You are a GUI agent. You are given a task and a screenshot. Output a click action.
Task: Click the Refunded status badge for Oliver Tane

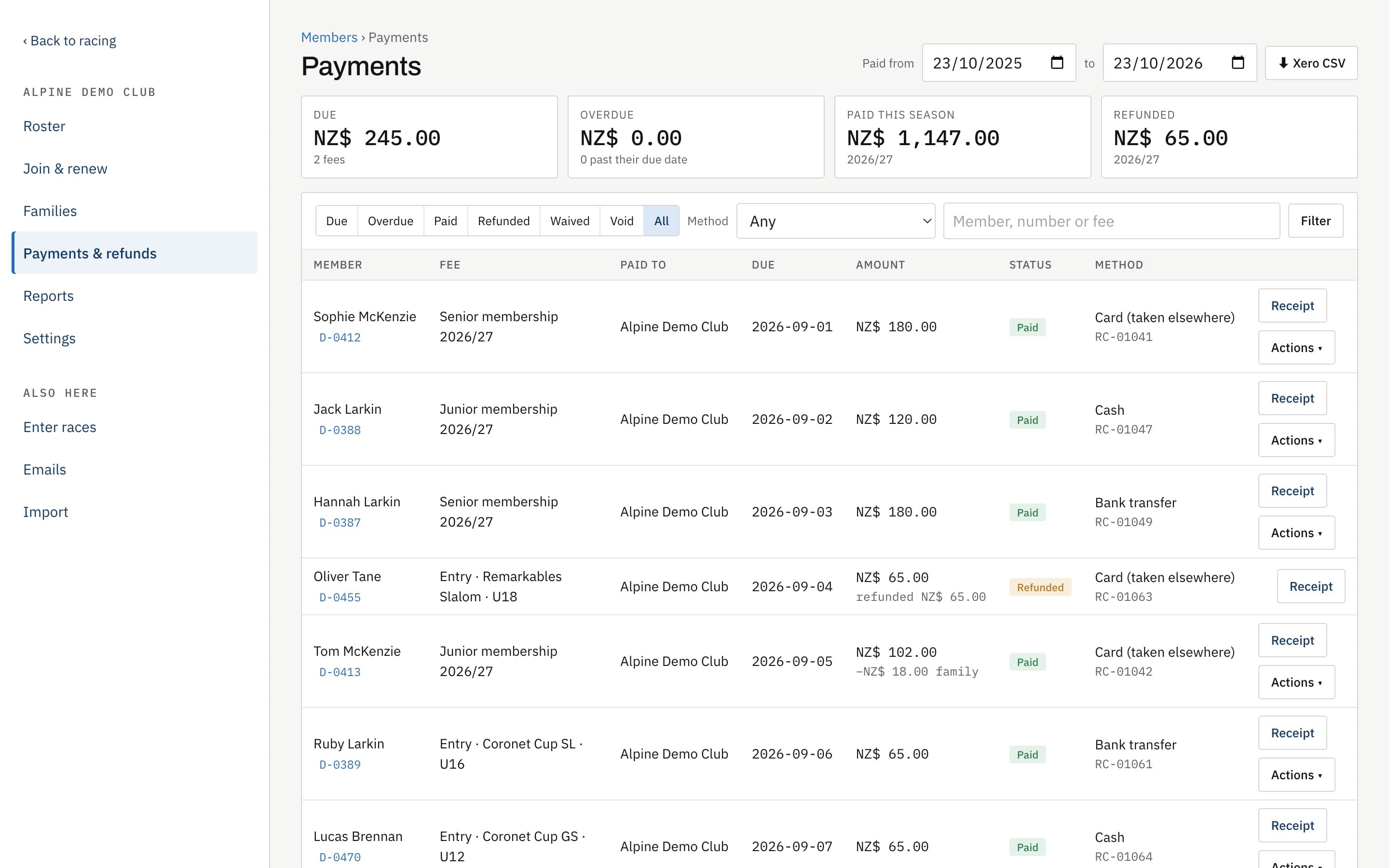coord(1040,587)
